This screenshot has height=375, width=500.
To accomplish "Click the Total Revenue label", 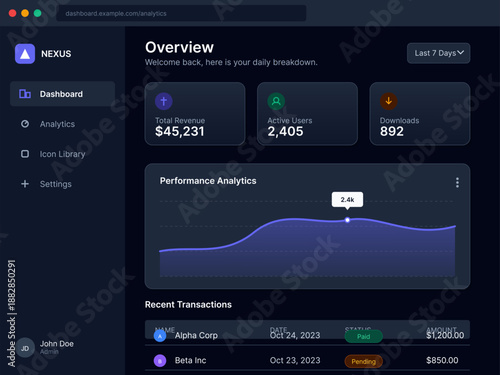I will pyautogui.click(x=180, y=120).
